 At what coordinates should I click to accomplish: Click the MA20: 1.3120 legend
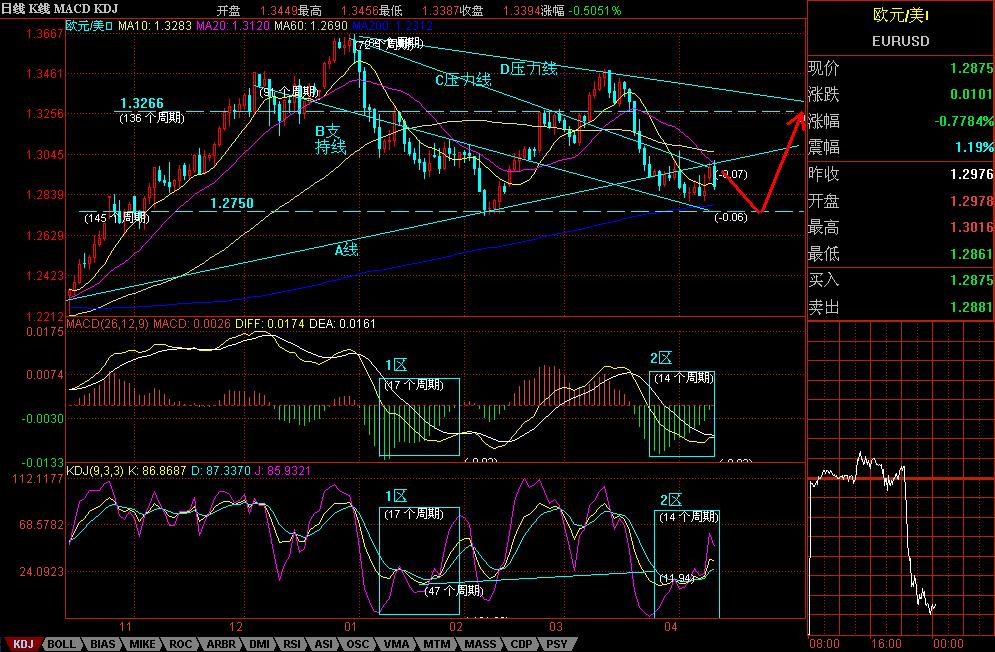(233, 26)
